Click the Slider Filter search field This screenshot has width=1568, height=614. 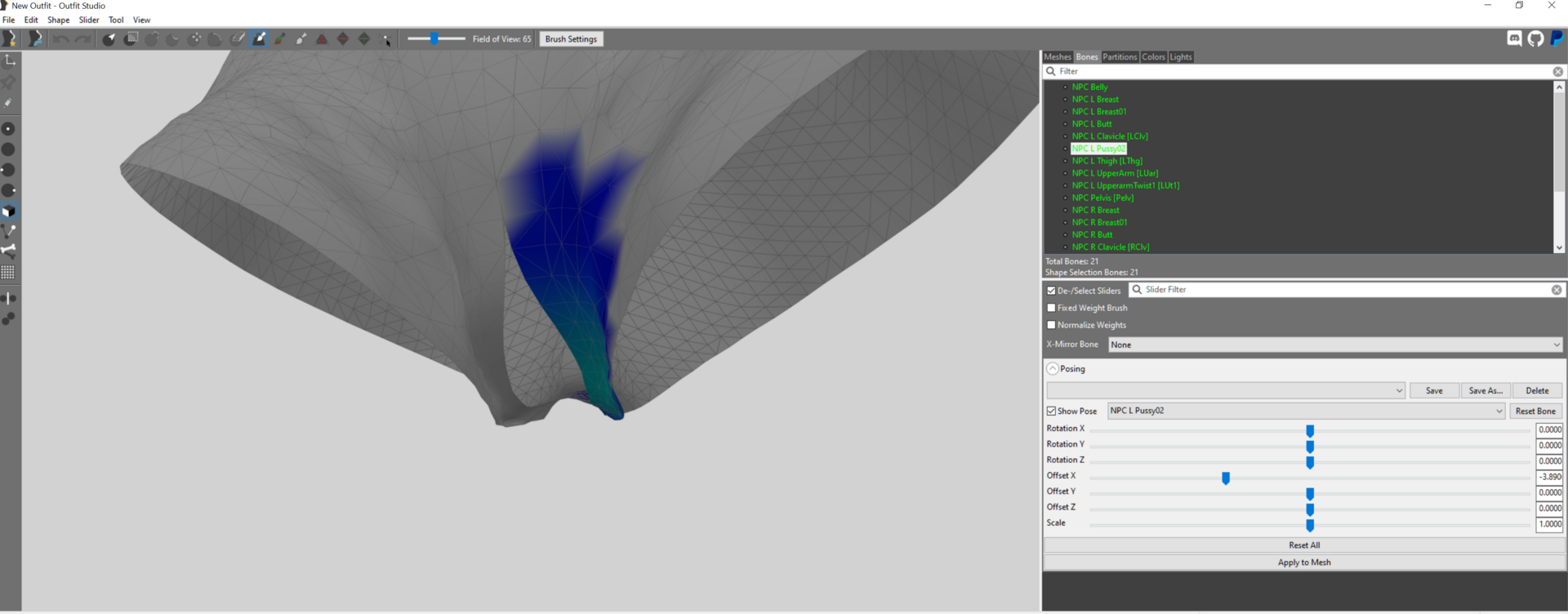1347,290
